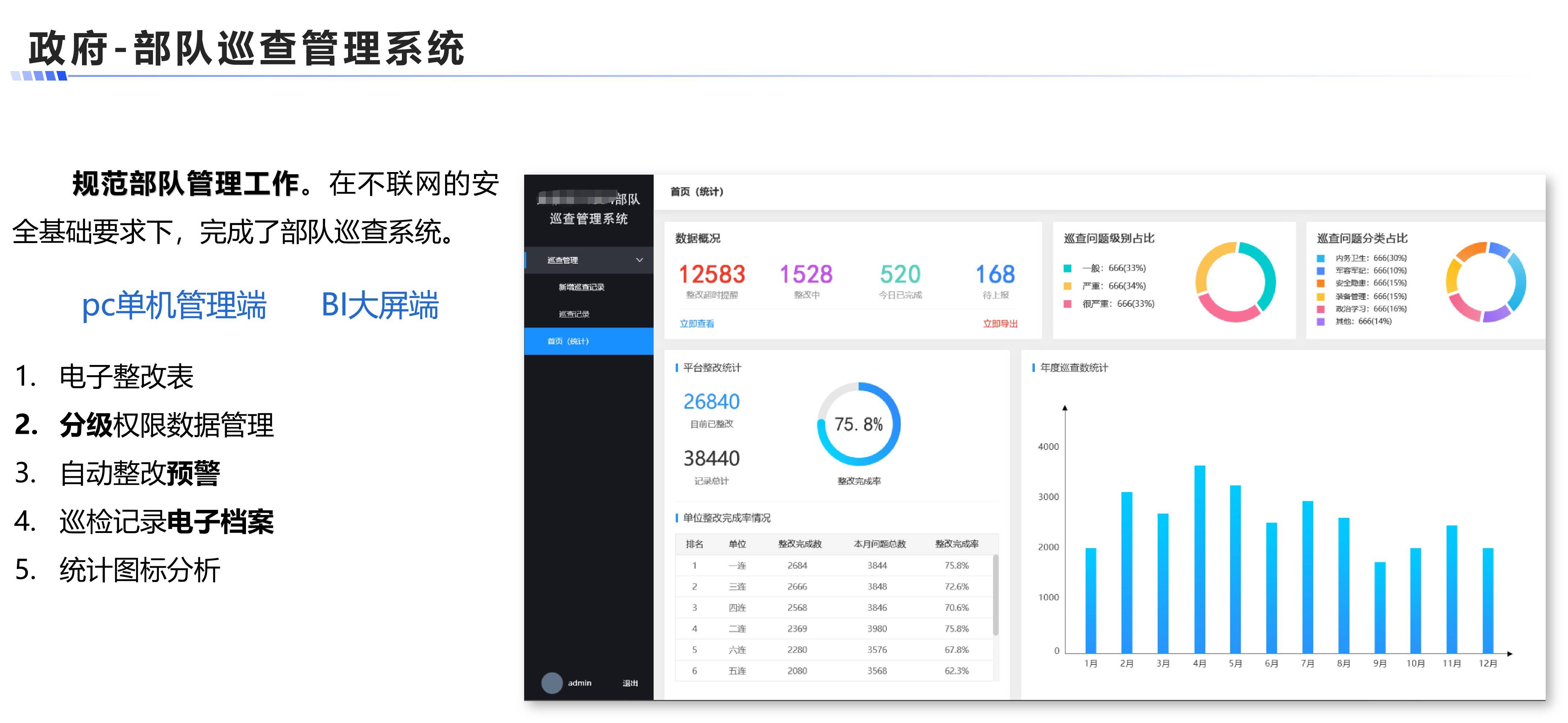Click the 立即导出 link
This screenshot has height=723, width=1568.
coord(1000,324)
